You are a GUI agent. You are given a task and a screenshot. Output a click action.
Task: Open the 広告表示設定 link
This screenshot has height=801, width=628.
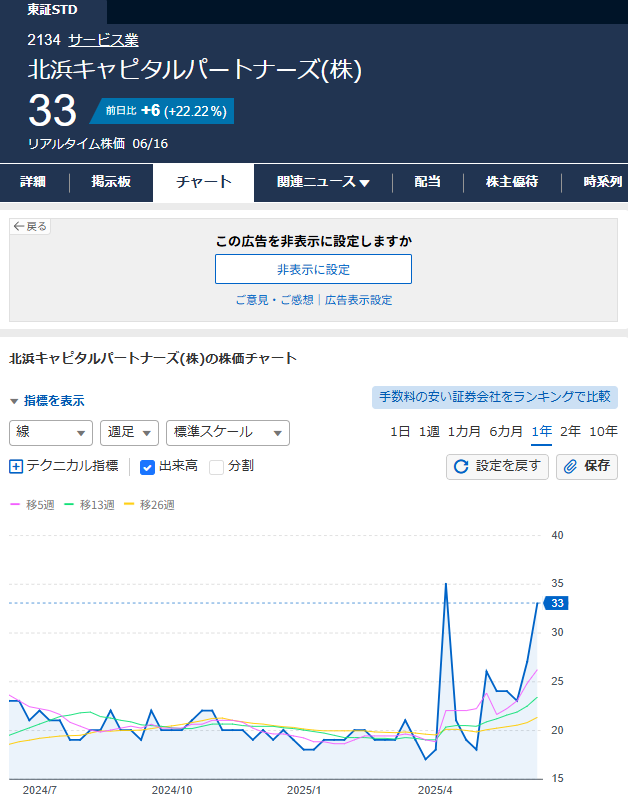coord(358,300)
